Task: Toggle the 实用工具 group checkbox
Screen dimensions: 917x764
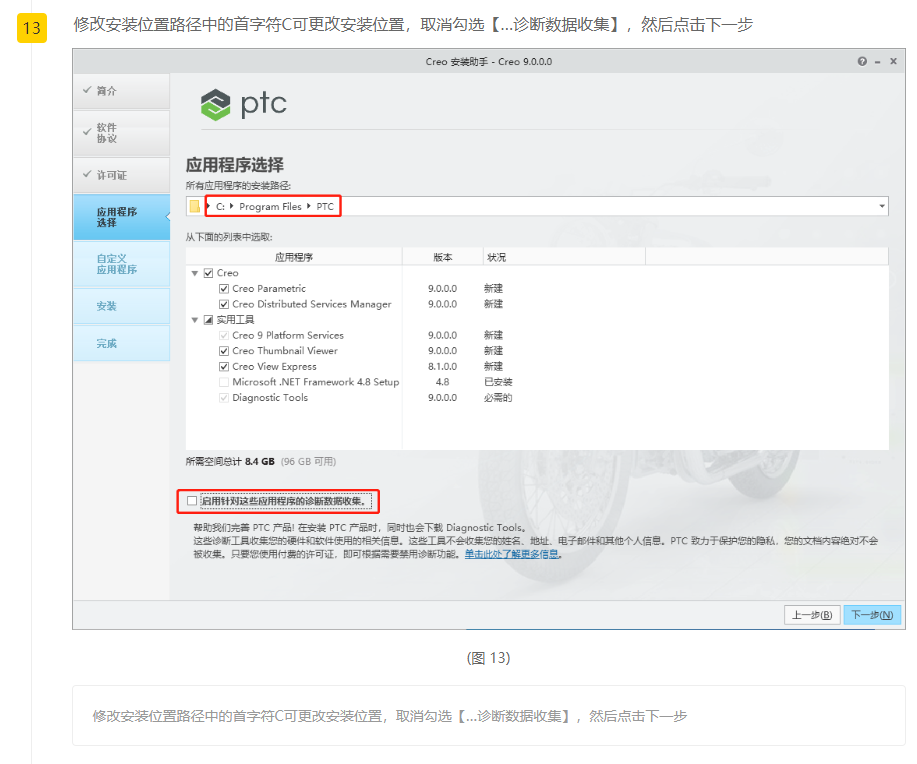Action: coord(208,320)
